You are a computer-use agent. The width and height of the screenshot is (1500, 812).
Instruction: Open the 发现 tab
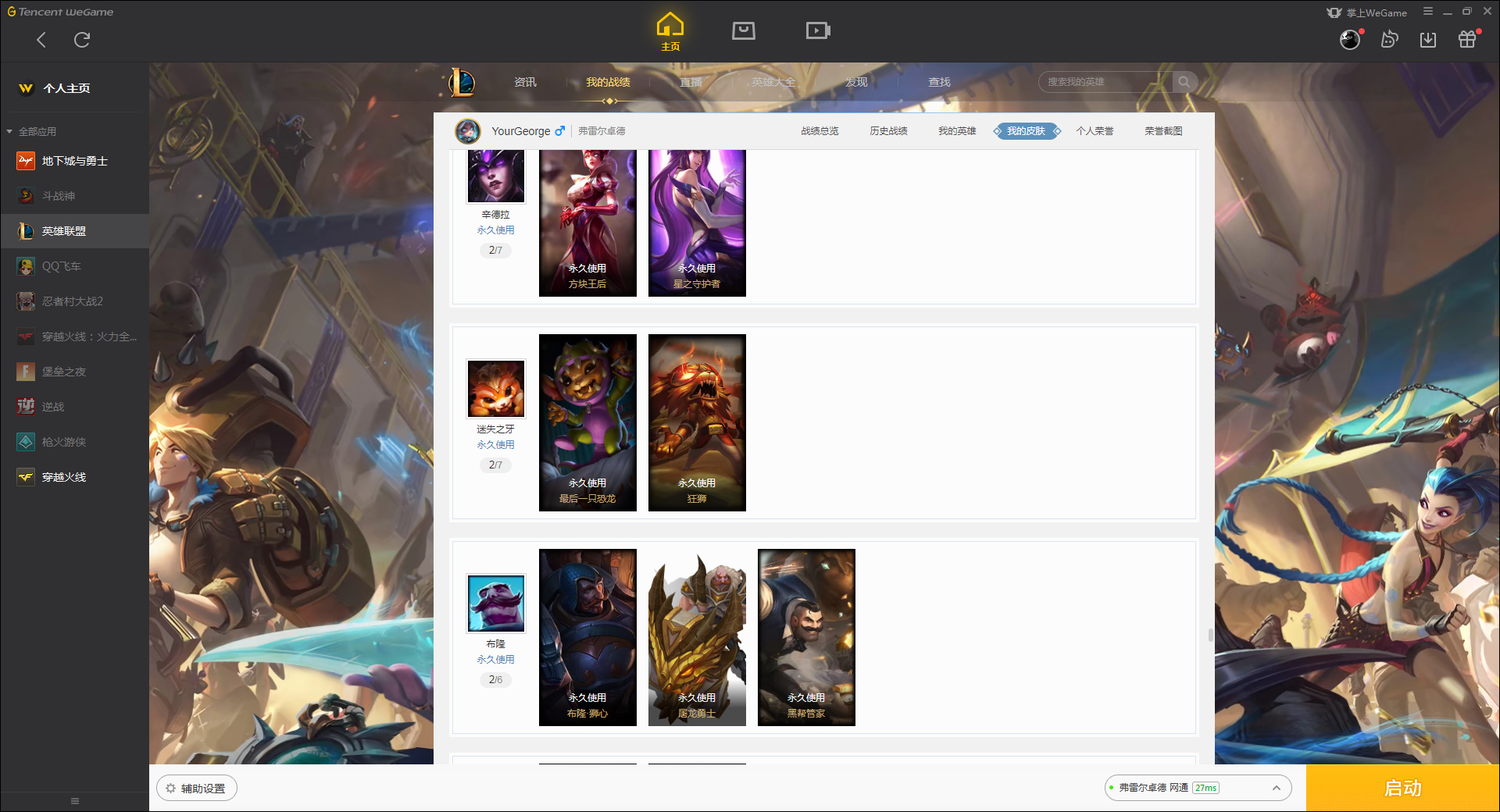856,82
